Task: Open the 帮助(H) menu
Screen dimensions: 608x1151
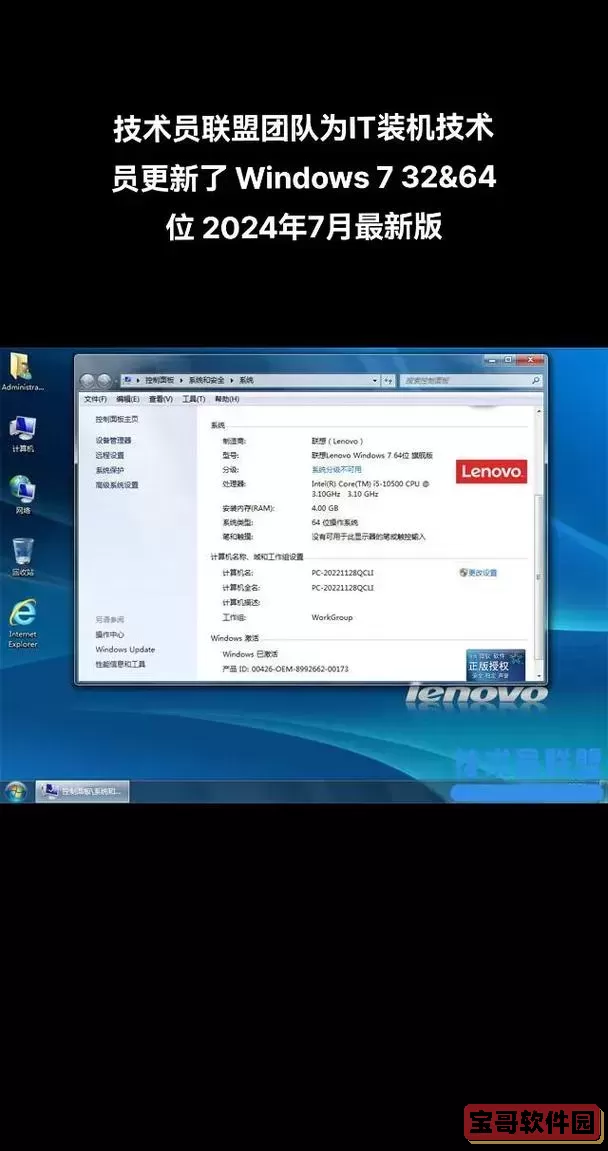Action: point(226,399)
